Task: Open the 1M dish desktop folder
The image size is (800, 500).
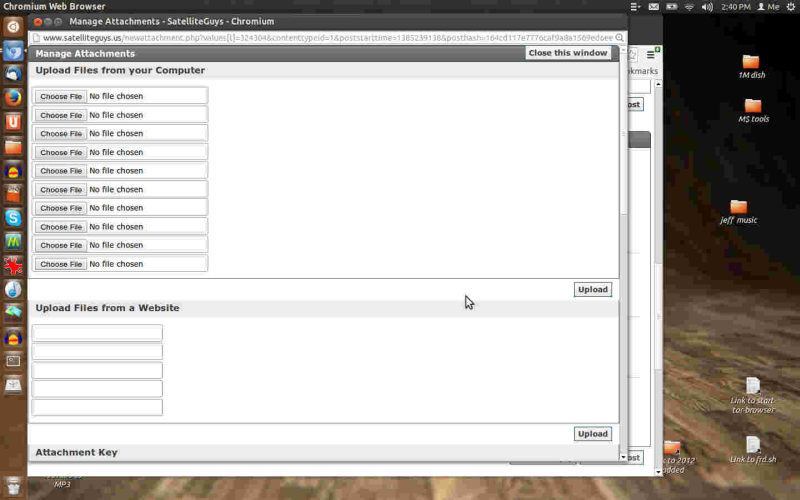Action: click(752, 66)
